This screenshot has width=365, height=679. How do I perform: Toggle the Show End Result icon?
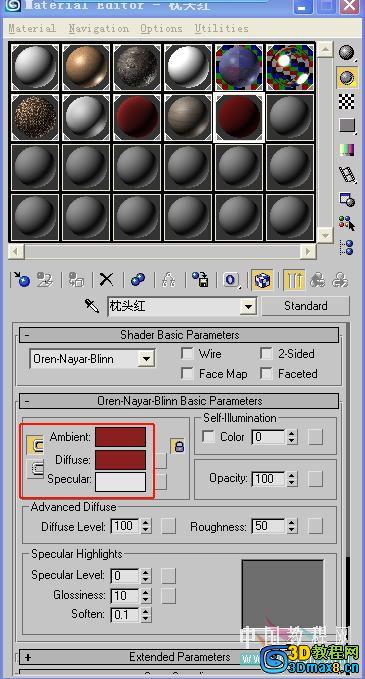click(x=294, y=280)
